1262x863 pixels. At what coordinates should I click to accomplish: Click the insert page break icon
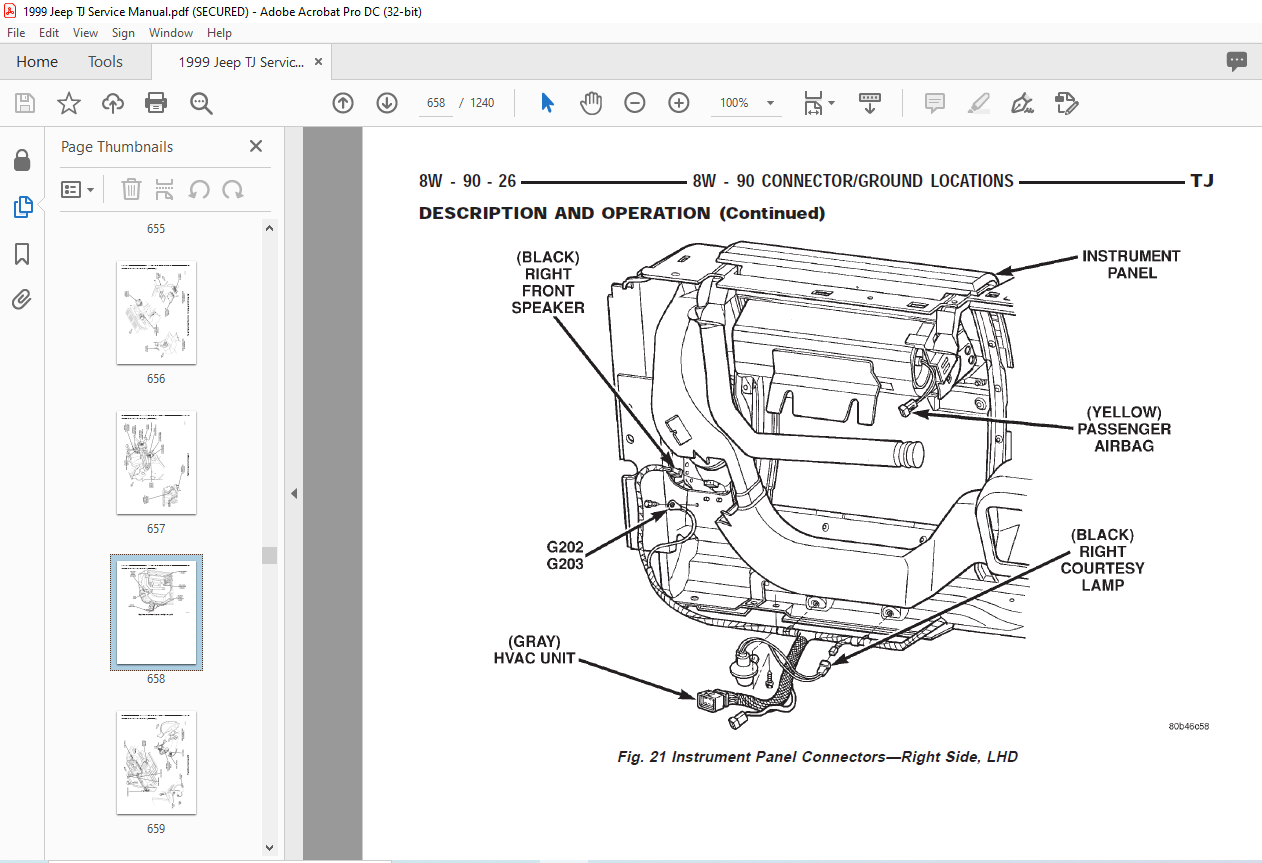(x=165, y=189)
